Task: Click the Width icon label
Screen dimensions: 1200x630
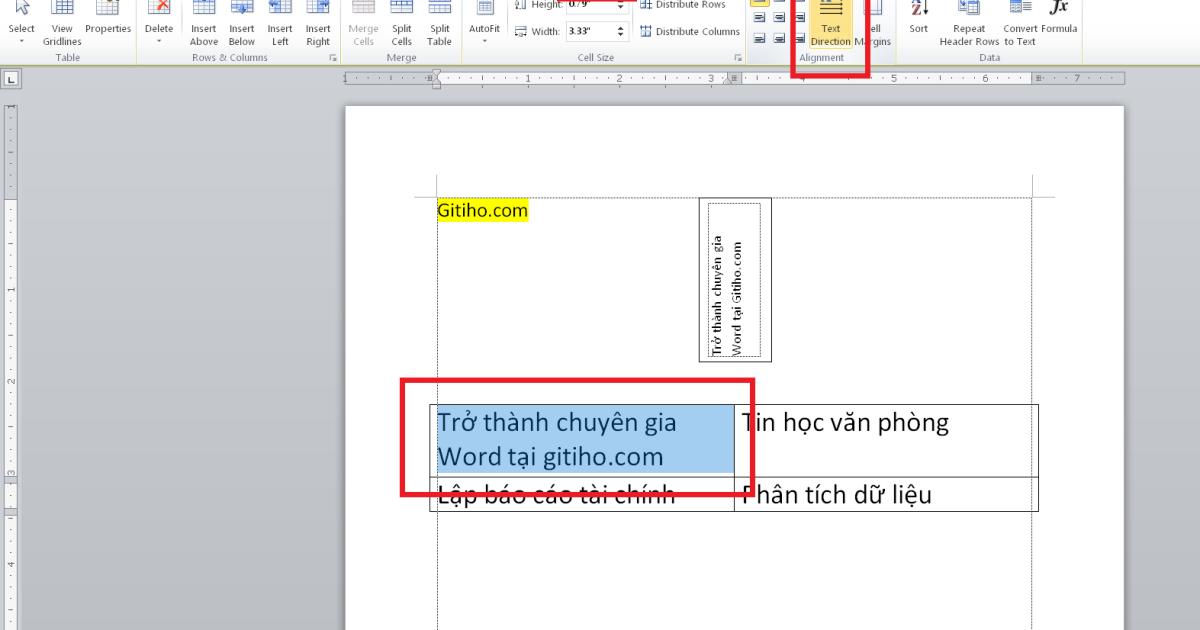Action: tap(537, 32)
